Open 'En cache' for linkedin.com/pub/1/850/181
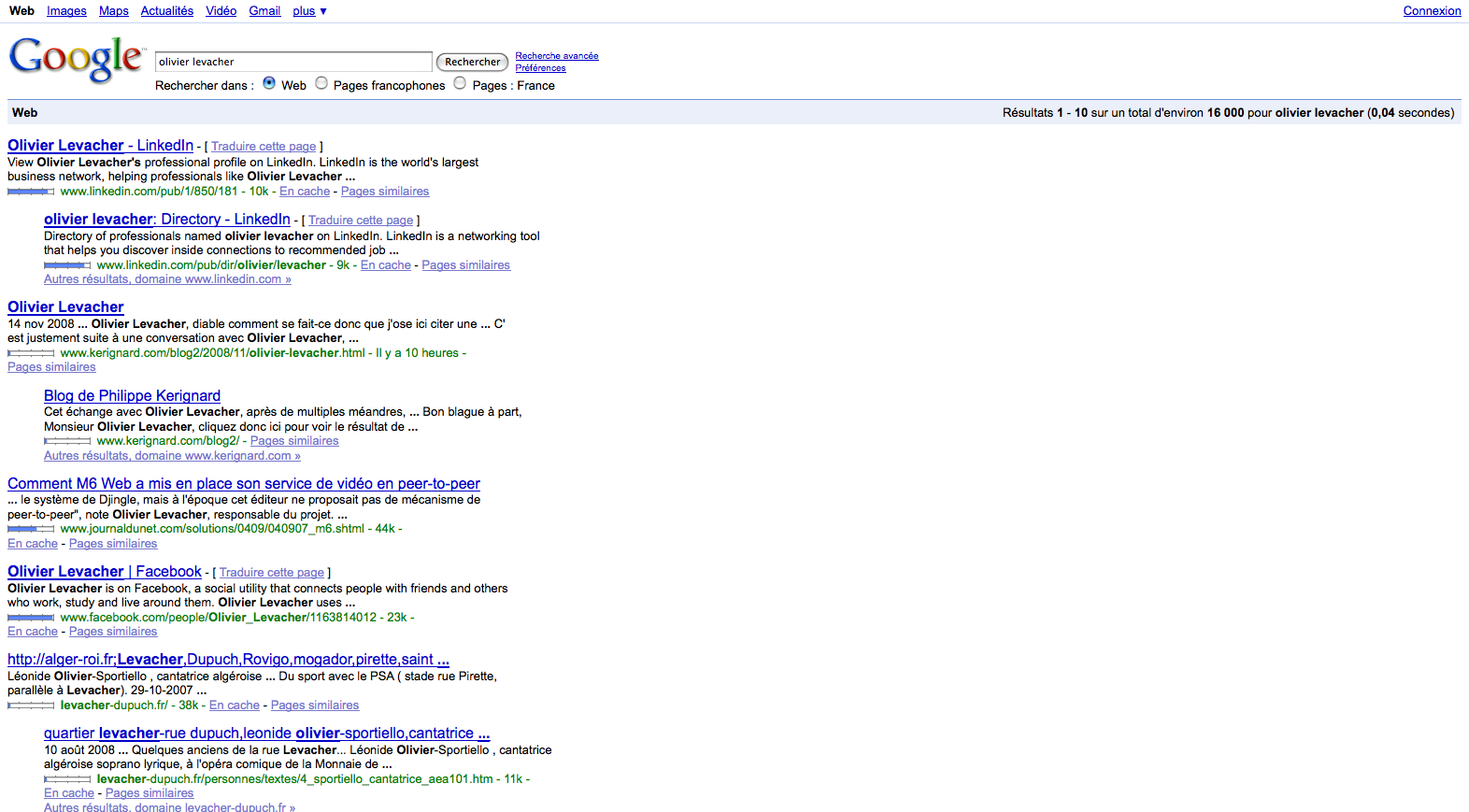 click(305, 192)
